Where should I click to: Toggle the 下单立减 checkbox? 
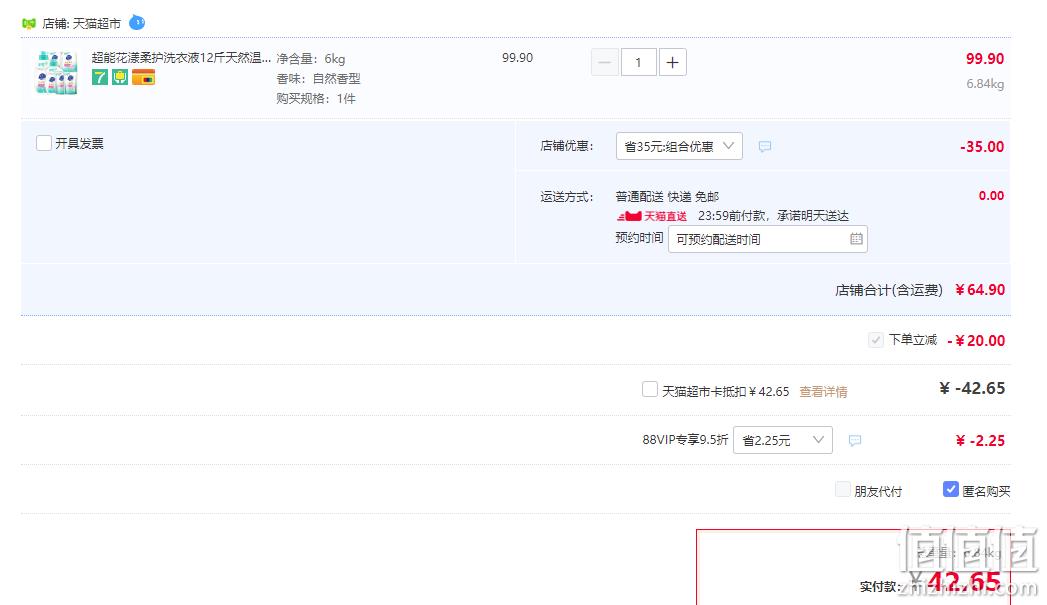(x=875, y=340)
